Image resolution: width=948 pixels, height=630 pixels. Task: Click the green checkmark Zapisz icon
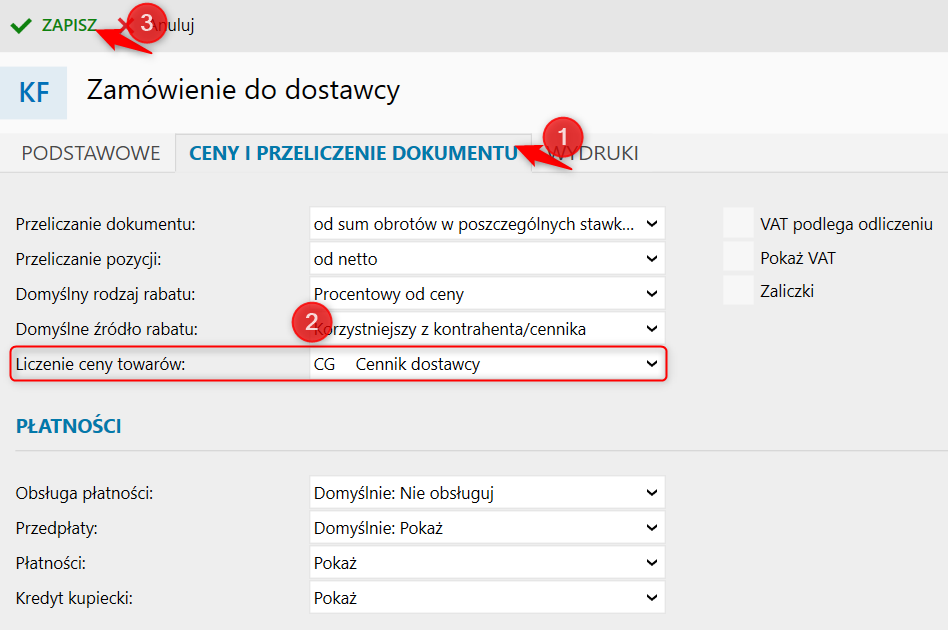pos(21,26)
